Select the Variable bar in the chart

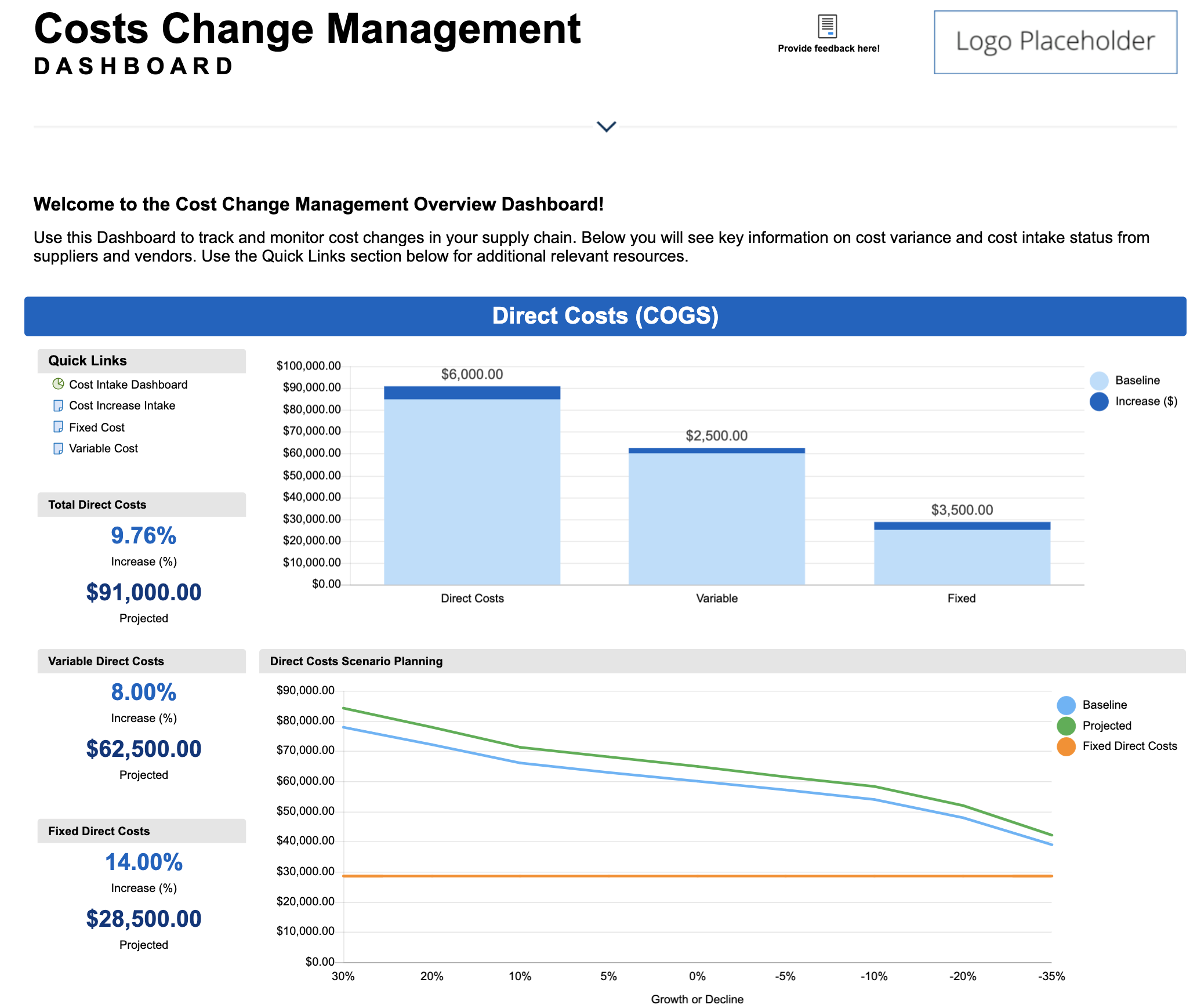point(717,516)
